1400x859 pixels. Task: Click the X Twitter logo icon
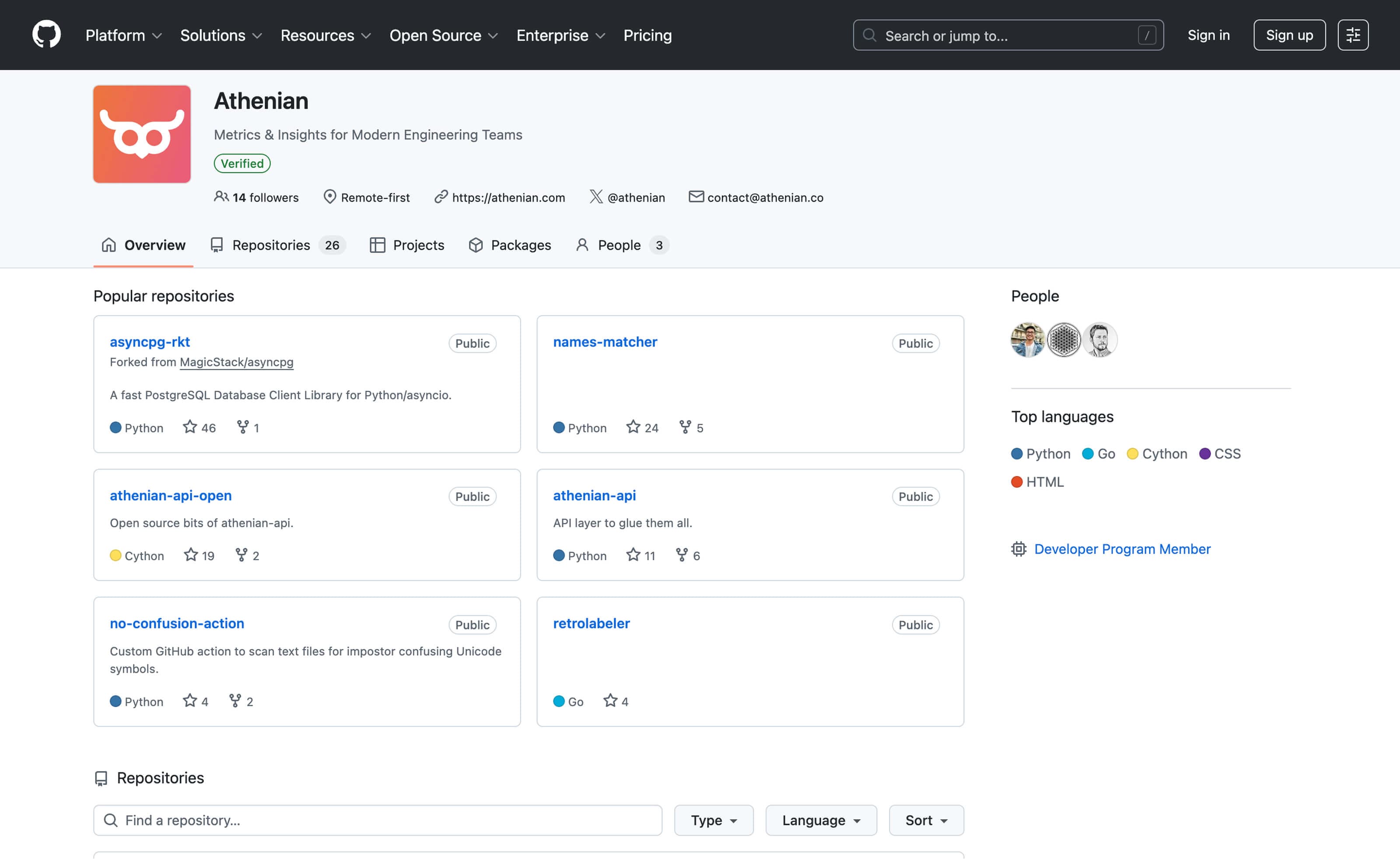(596, 196)
